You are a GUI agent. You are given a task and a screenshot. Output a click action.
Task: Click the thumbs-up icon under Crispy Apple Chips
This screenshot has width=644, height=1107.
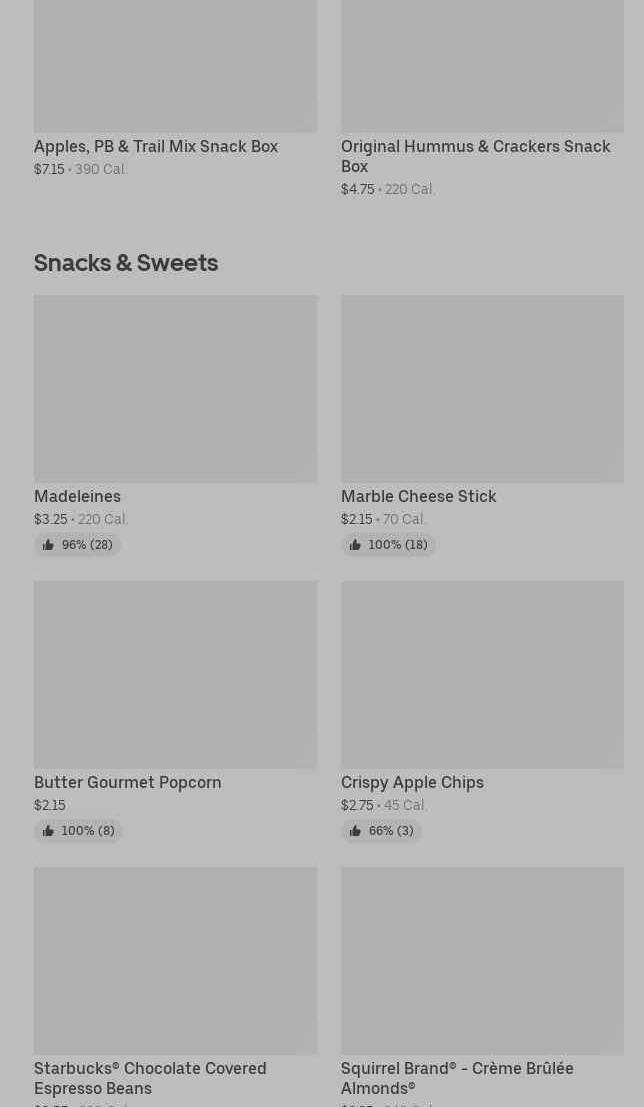(x=355, y=831)
